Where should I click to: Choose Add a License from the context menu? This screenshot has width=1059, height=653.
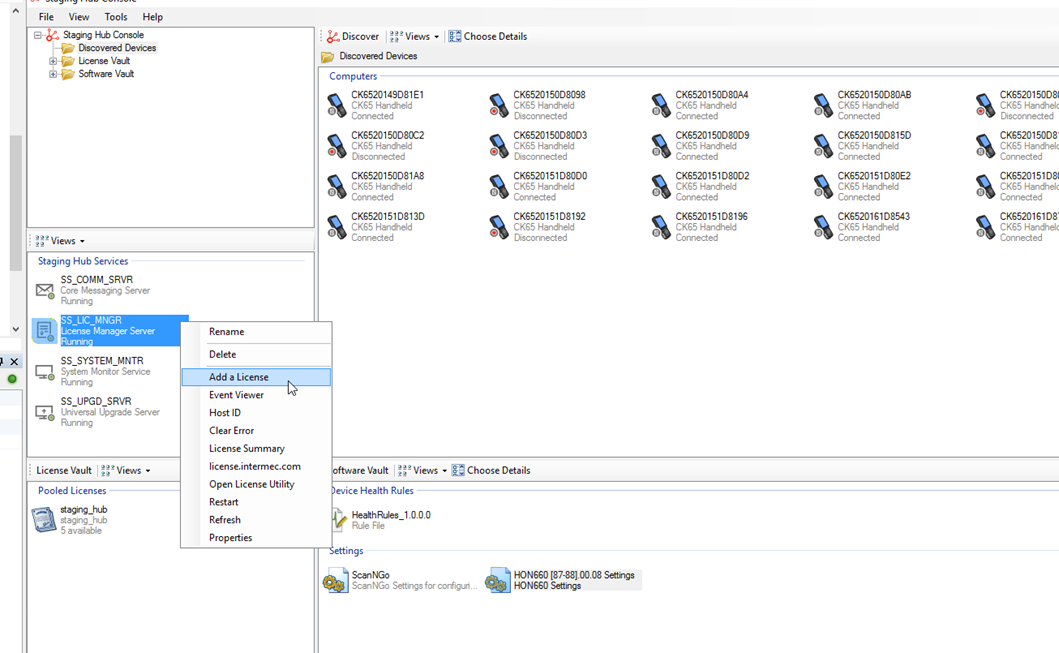click(x=239, y=376)
